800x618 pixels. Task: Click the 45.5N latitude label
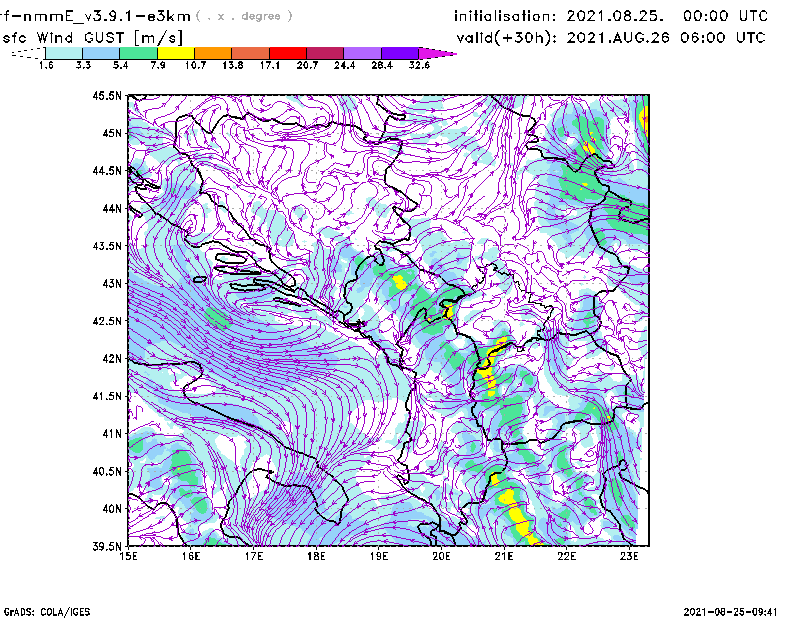pos(107,96)
